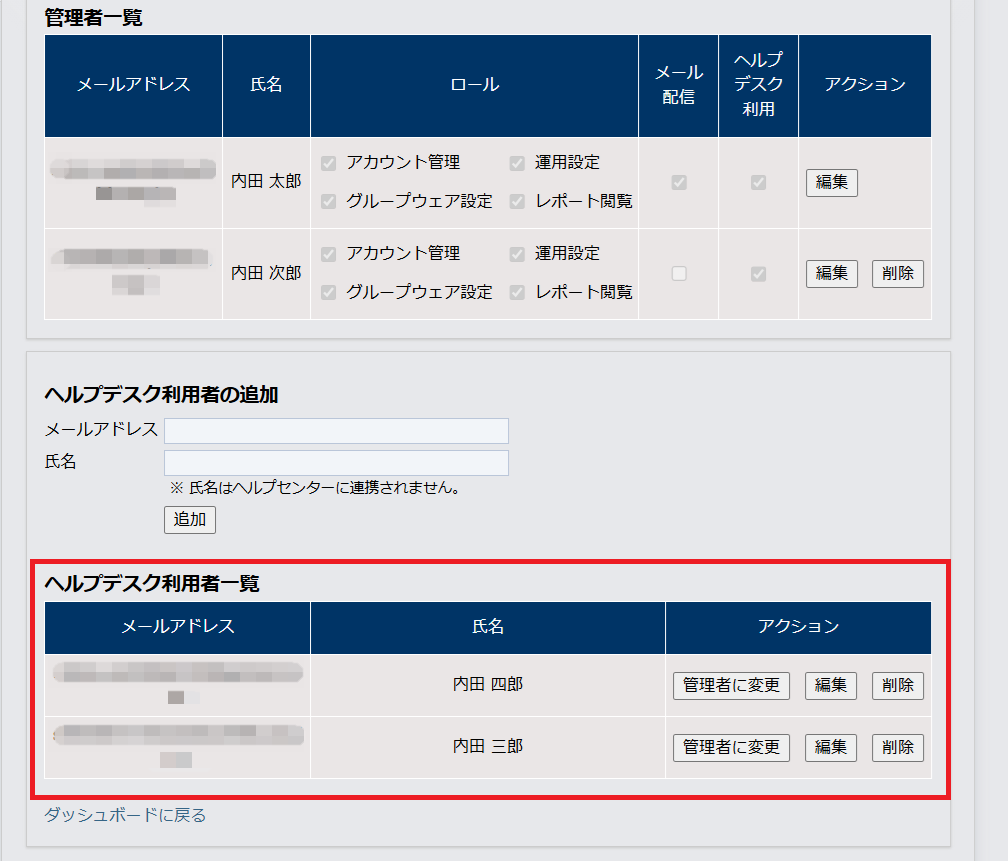Enable メール配信 for 内田 次郎
Viewport: 1008px width, 861px height.
coord(678,273)
